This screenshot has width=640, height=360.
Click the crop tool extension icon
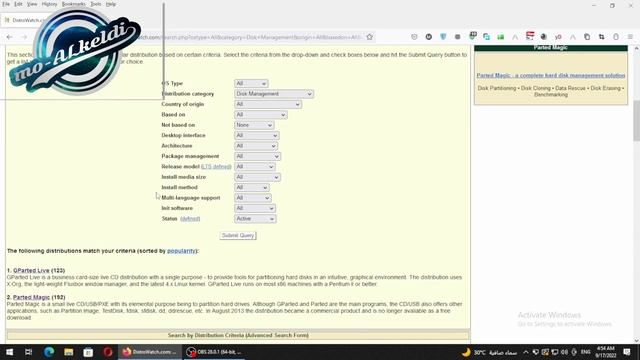point(602,37)
